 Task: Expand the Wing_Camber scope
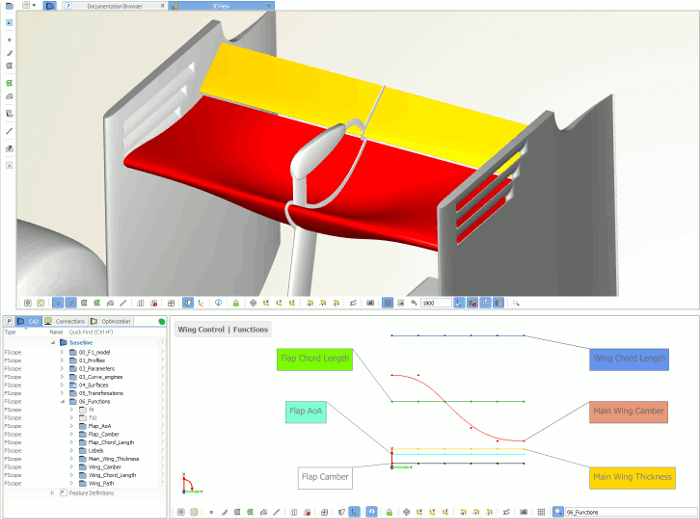pyautogui.click(x=71, y=467)
